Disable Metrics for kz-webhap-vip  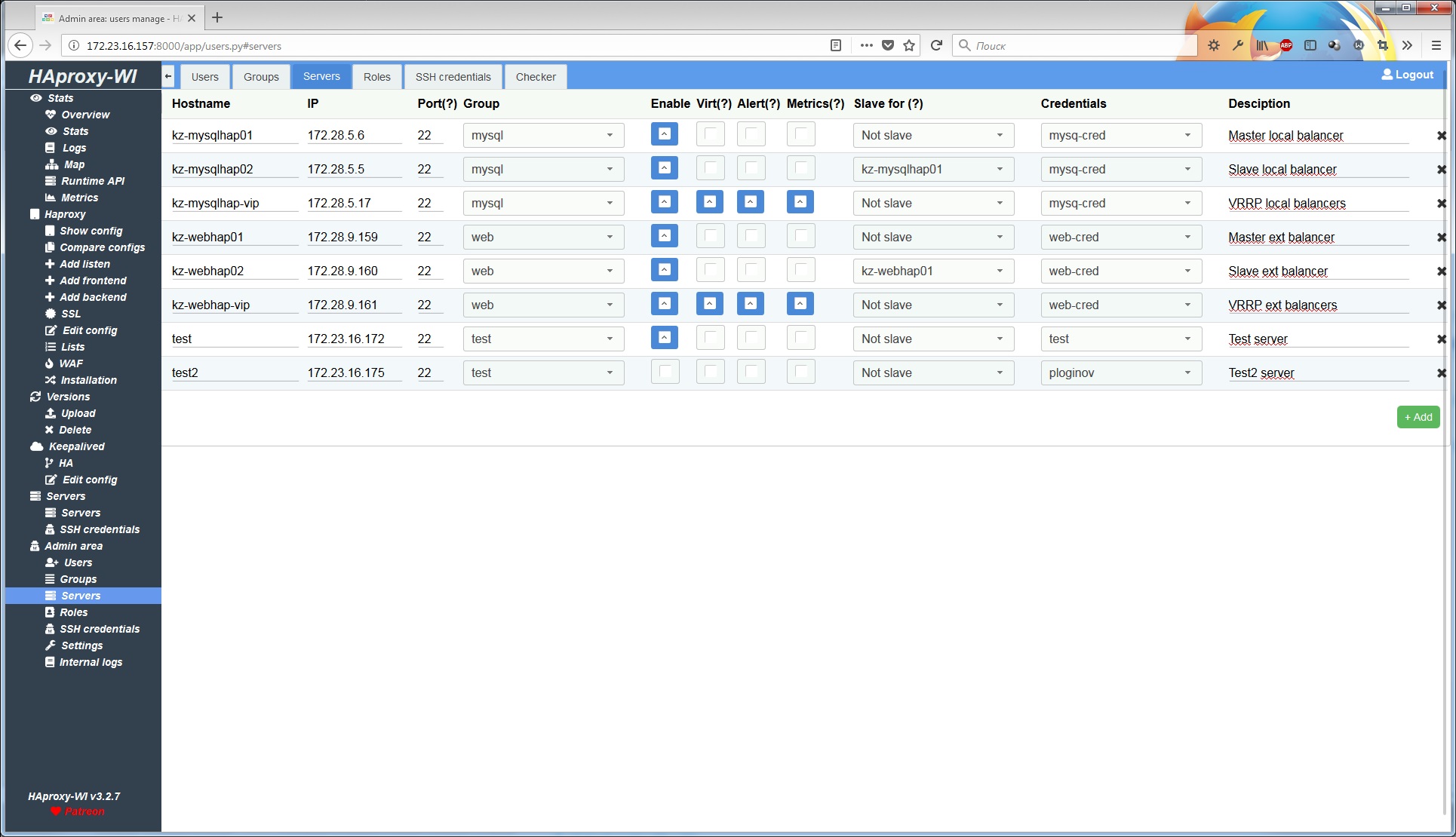[800, 304]
